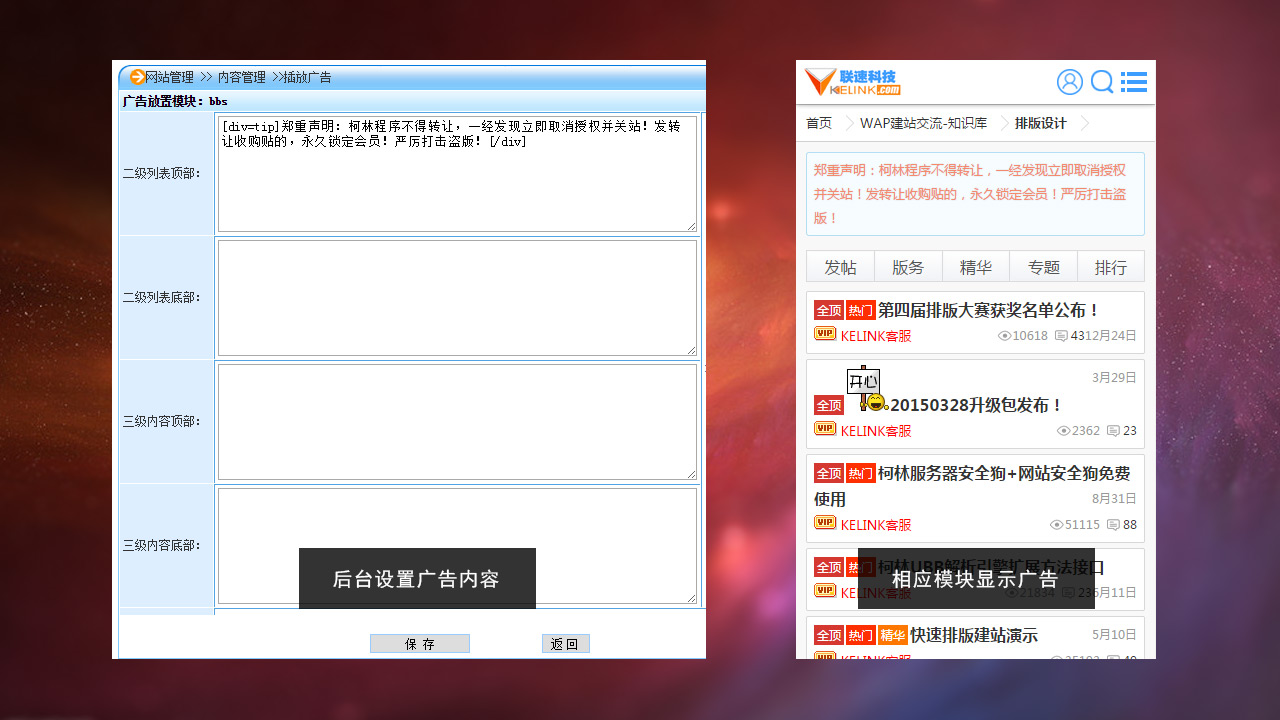The width and height of the screenshot is (1280, 720).
Task: Click the user profile icon
Action: click(1069, 82)
